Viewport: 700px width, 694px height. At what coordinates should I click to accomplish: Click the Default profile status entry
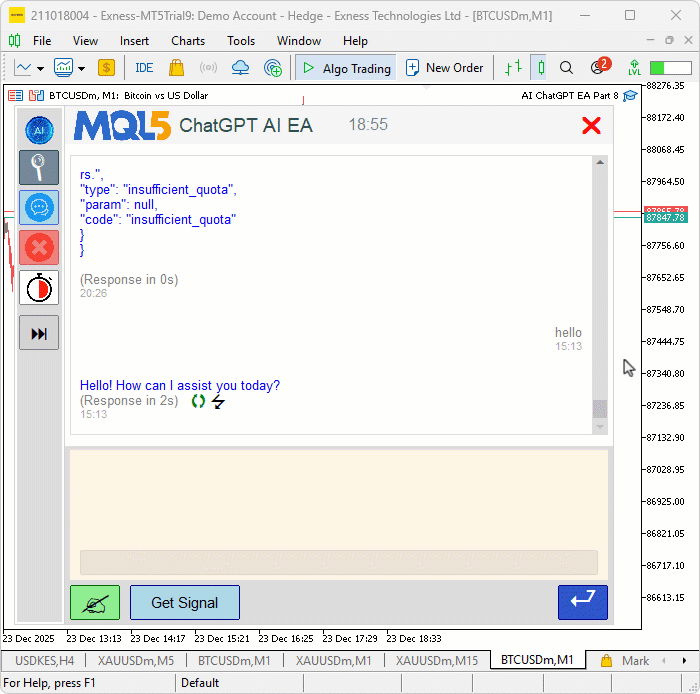tap(200, 683)
